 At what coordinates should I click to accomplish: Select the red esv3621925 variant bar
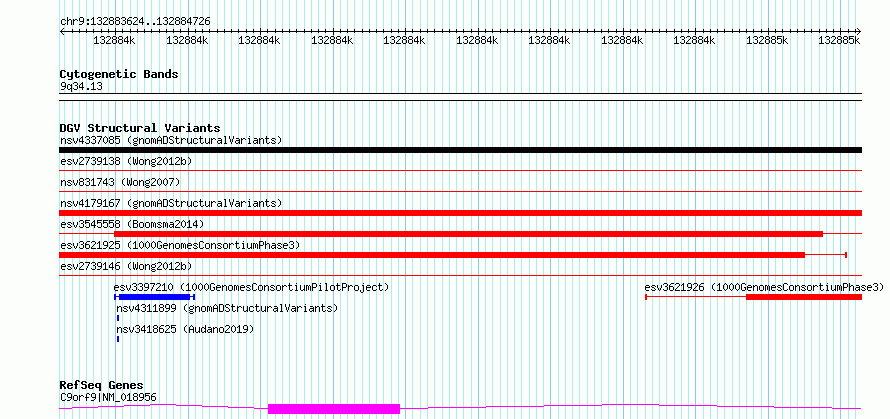[433, 255]
